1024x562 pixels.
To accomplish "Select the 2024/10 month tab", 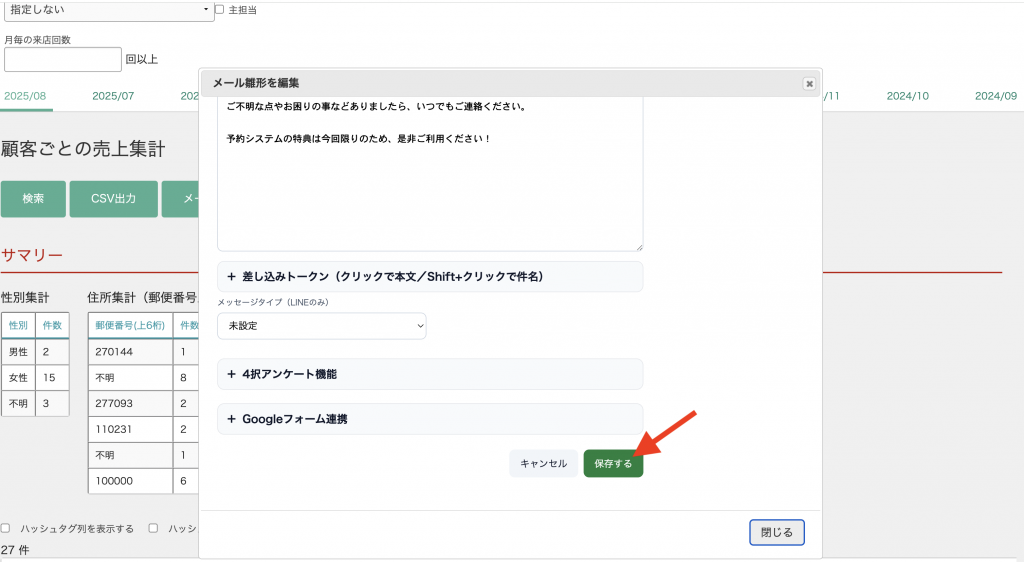I will pos(908,96).
